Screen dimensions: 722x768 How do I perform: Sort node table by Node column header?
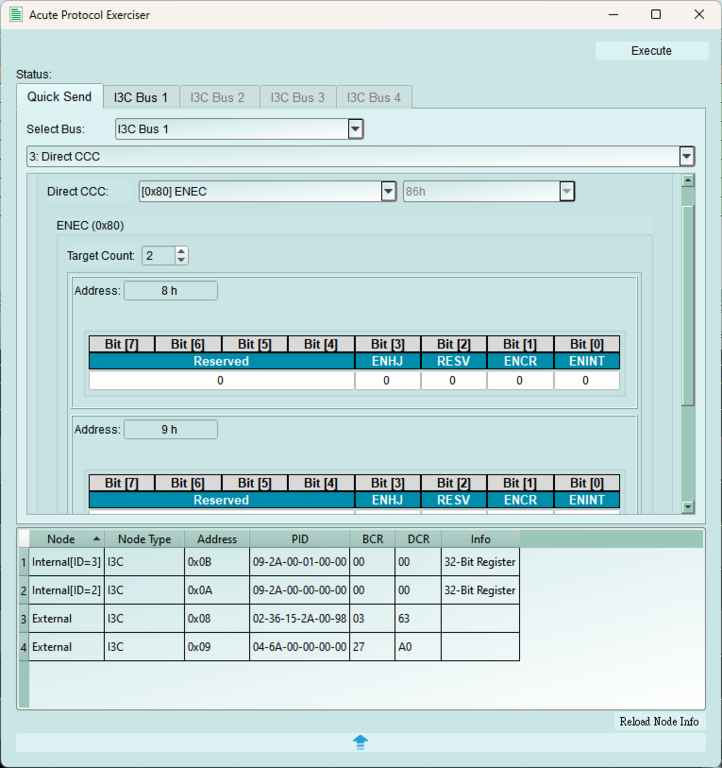point(61,539)
